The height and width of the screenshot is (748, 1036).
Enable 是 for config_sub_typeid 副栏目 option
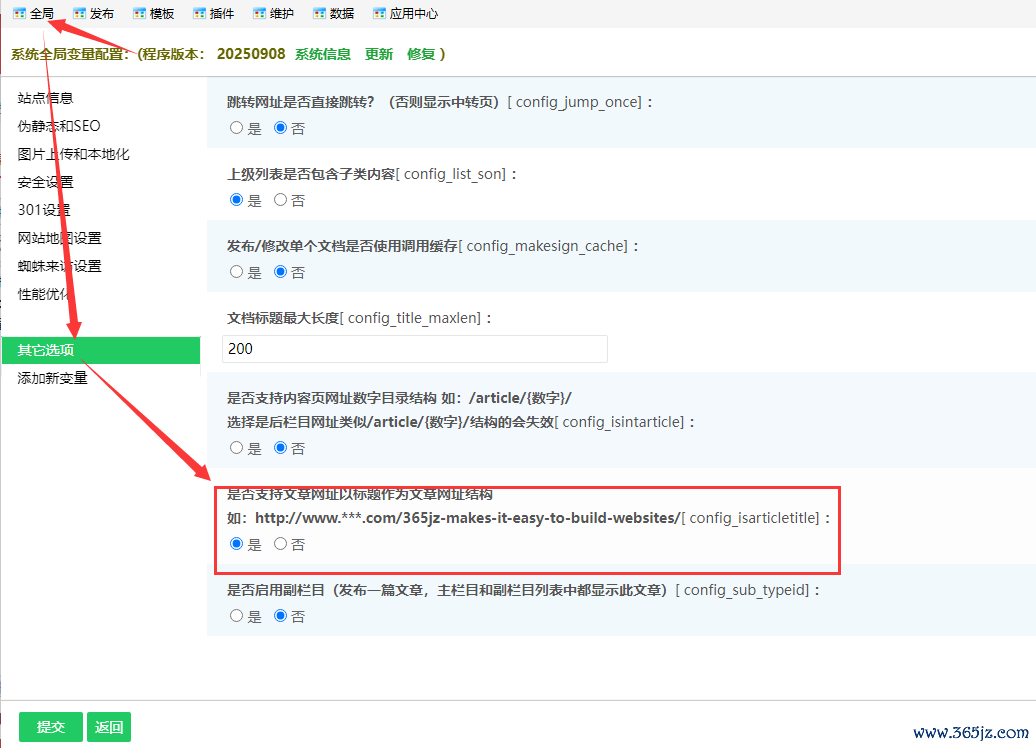pyautogui.click(x=237, y=616)
